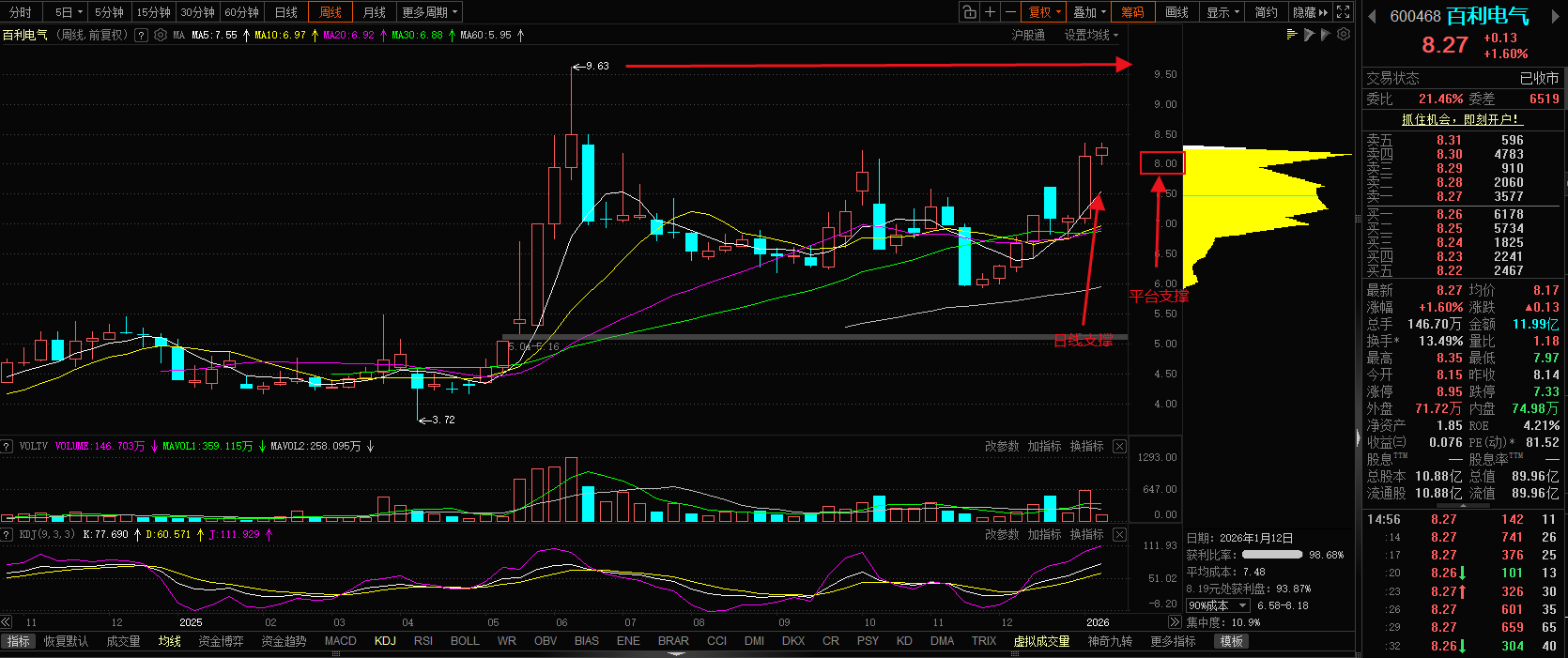The height and width of the screenshot is (658, 1568).
Task: Select 神奇九转 indicator
Action: pos(1111,641)
